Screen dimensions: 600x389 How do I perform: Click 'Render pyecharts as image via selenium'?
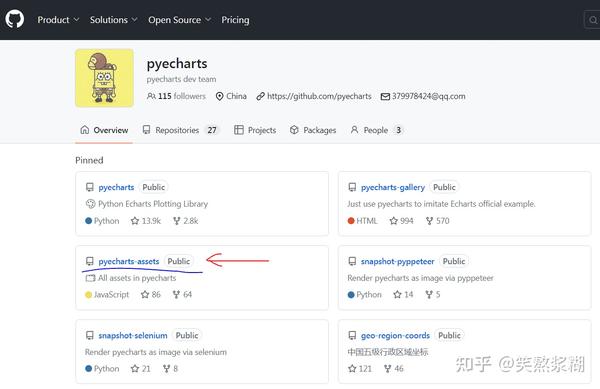[156, 352]
